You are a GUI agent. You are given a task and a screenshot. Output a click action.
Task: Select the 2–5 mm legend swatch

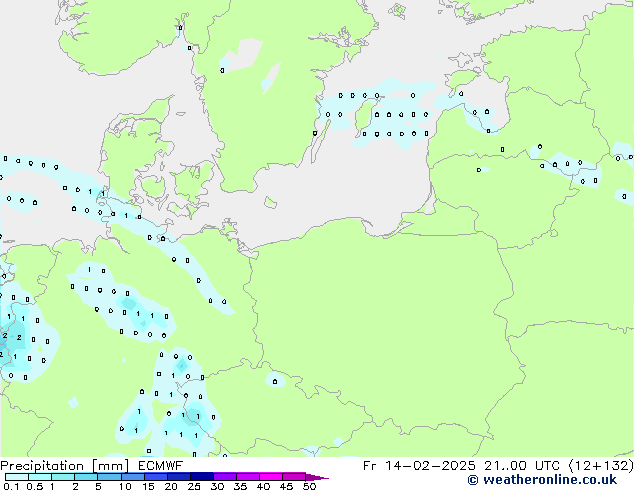point(86,477)
